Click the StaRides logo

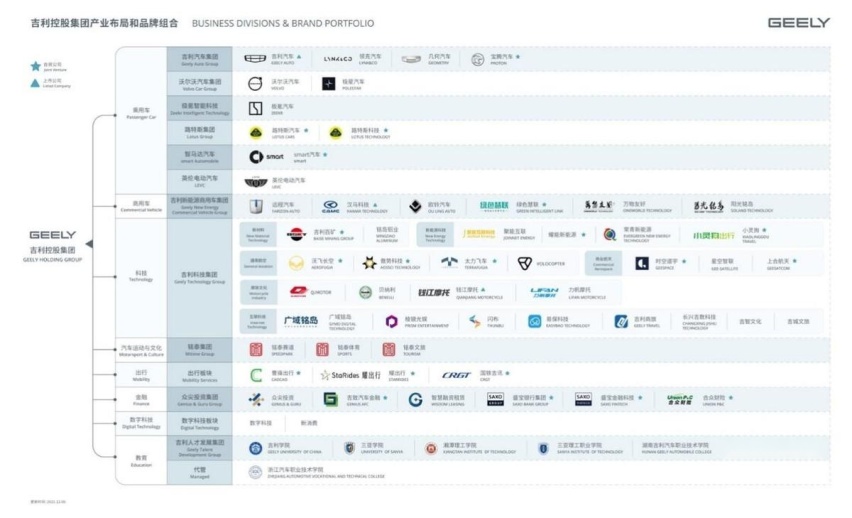[x=350, y=375]
